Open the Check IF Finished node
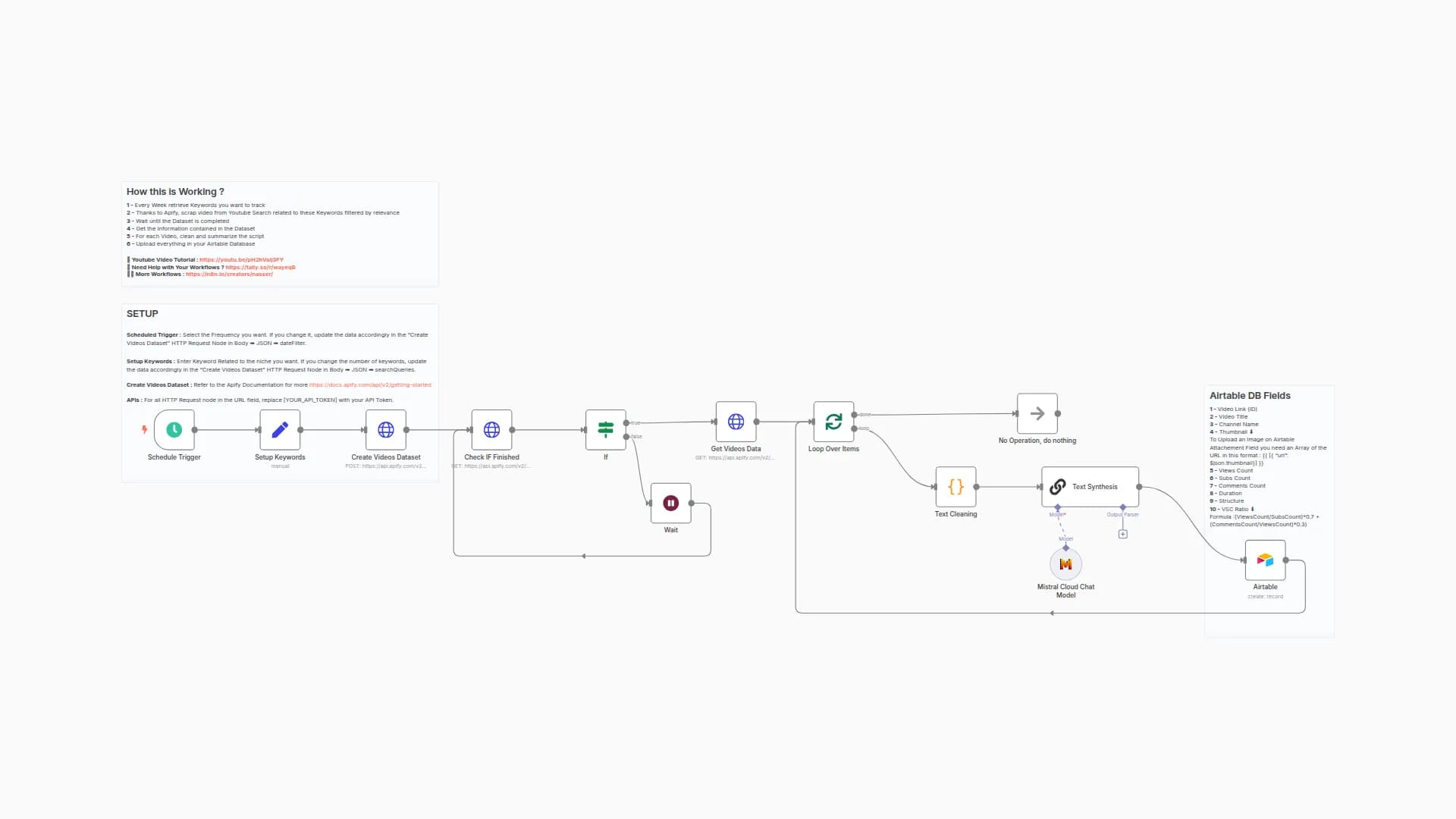 491,430
